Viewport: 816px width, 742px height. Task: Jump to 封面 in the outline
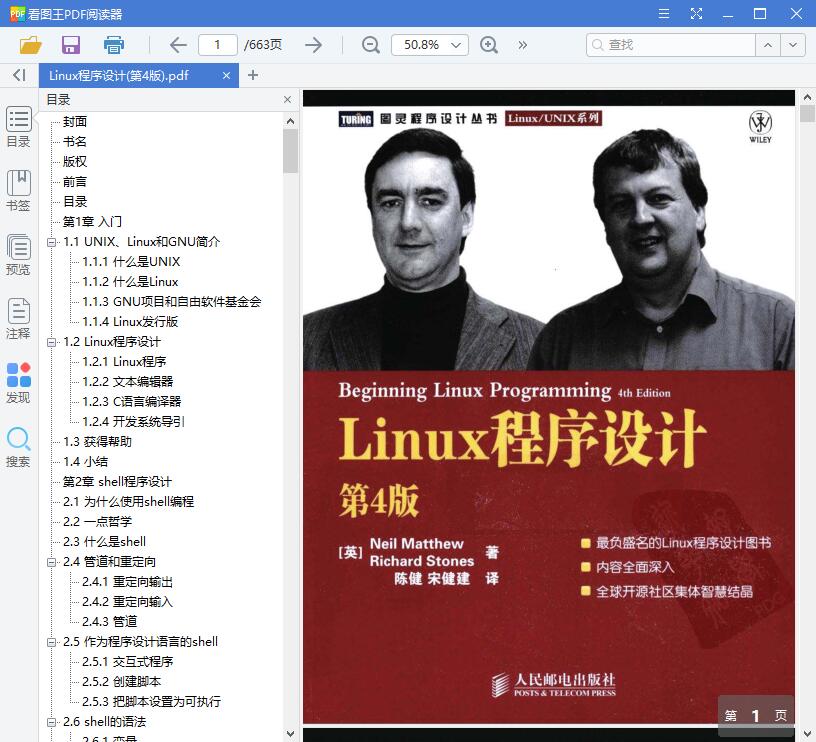[75, 122]
